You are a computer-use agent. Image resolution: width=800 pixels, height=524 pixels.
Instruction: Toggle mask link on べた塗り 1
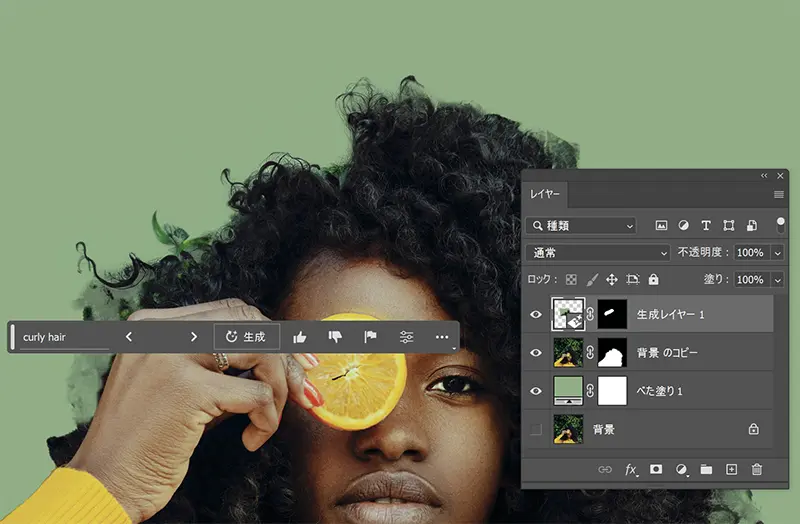[x=590, y=391]
